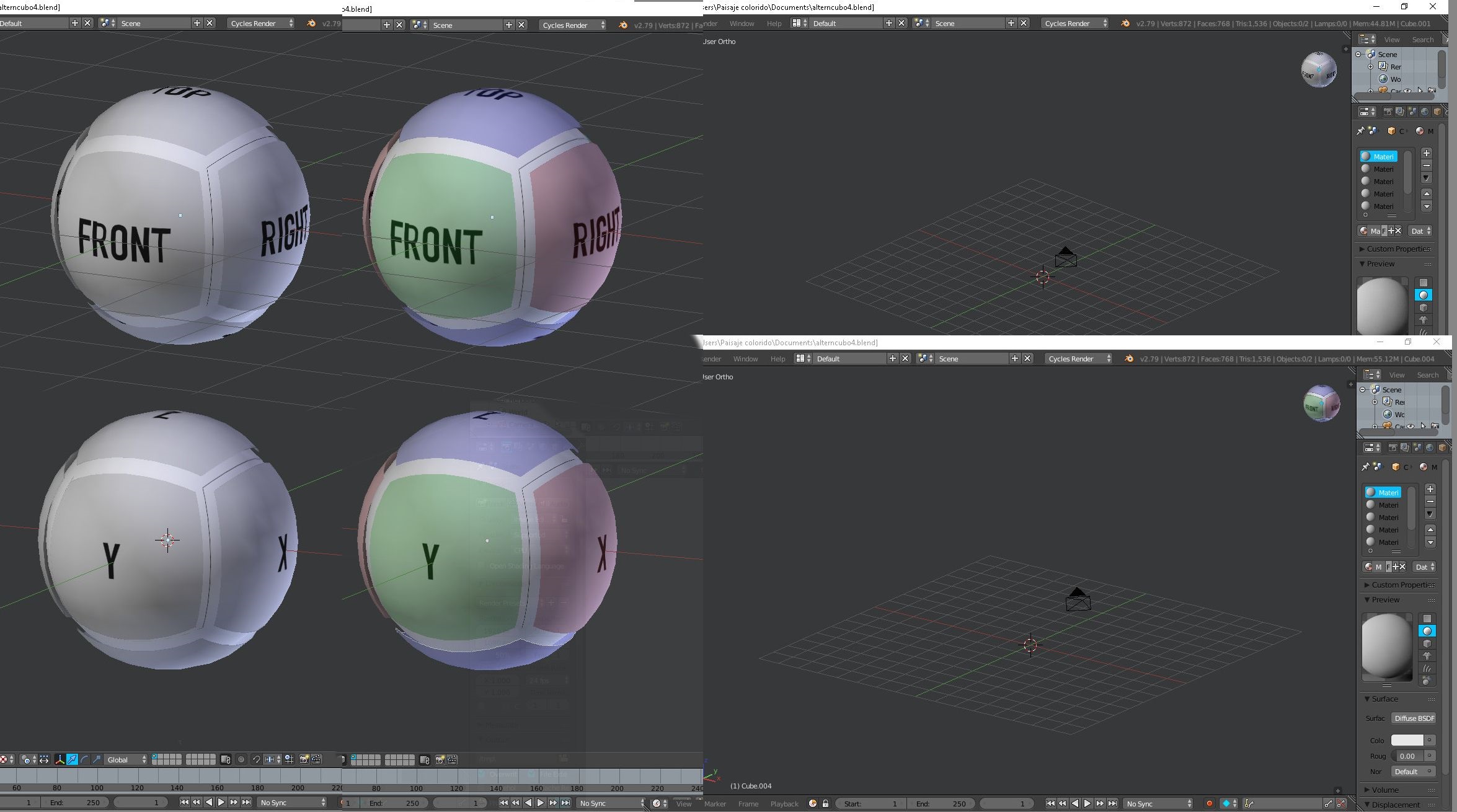This screenshot has height=812, width=1457.
Task: Pin the material context in lower window
Action: point(1365,467)
